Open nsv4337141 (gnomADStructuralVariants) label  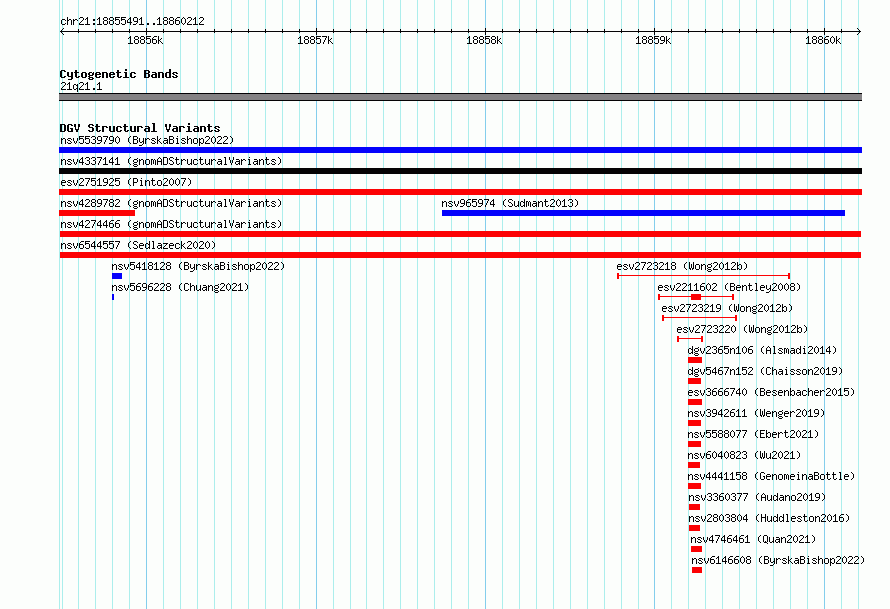(171, 161)
